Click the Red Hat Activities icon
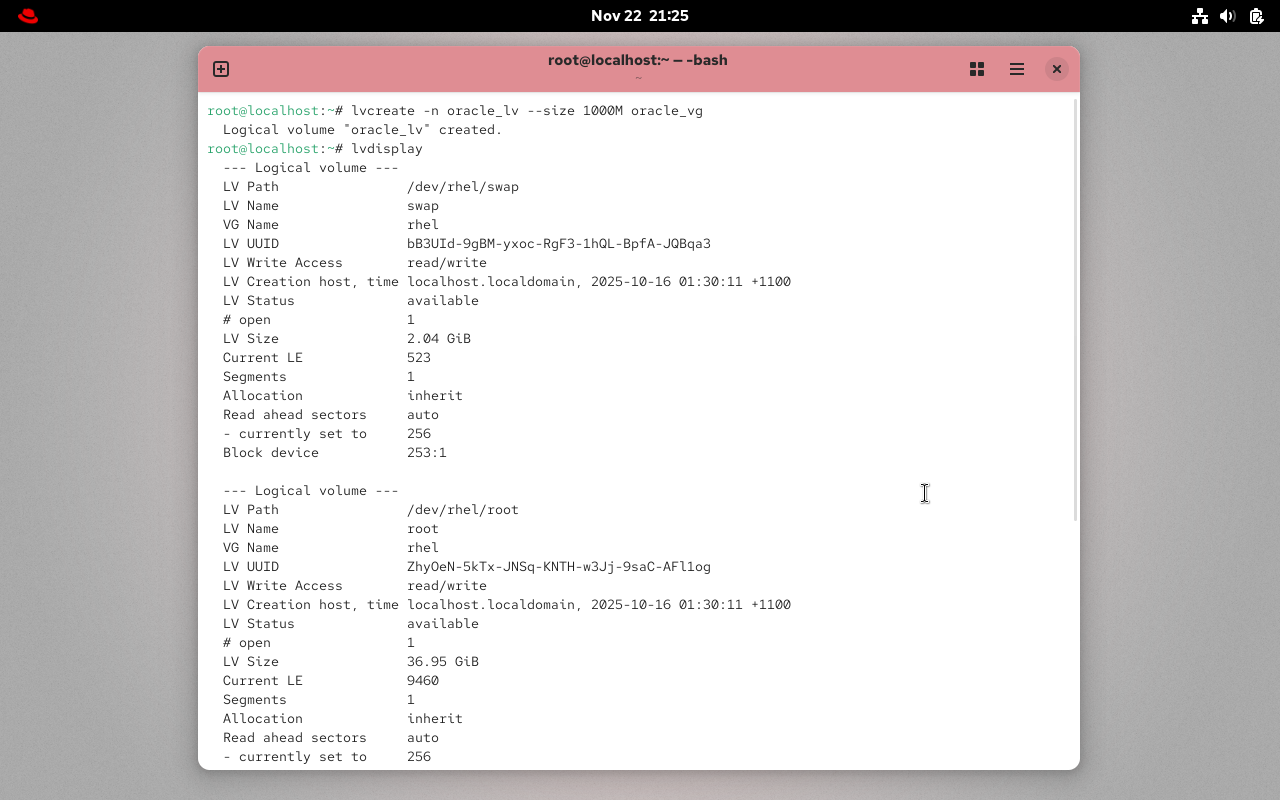 pyautogui.click(x=27, y=15)
